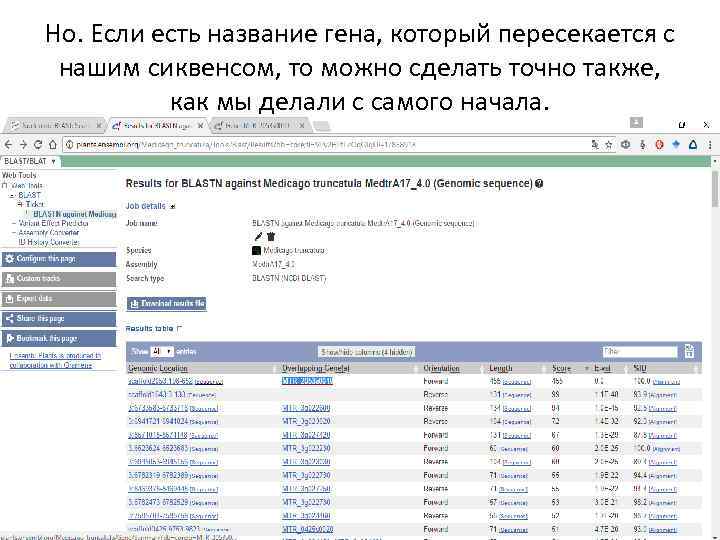
Task: Click Share this page button
Action: point(59,318)
